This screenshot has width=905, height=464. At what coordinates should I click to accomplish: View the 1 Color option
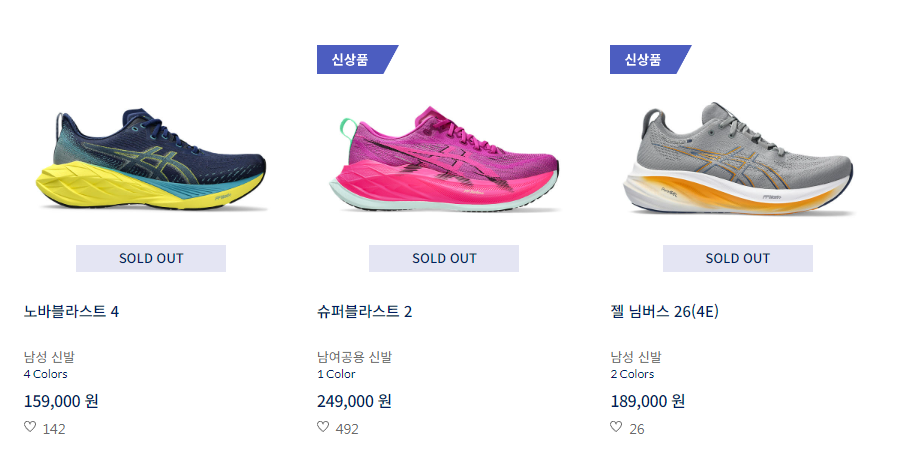pos(336,374)
